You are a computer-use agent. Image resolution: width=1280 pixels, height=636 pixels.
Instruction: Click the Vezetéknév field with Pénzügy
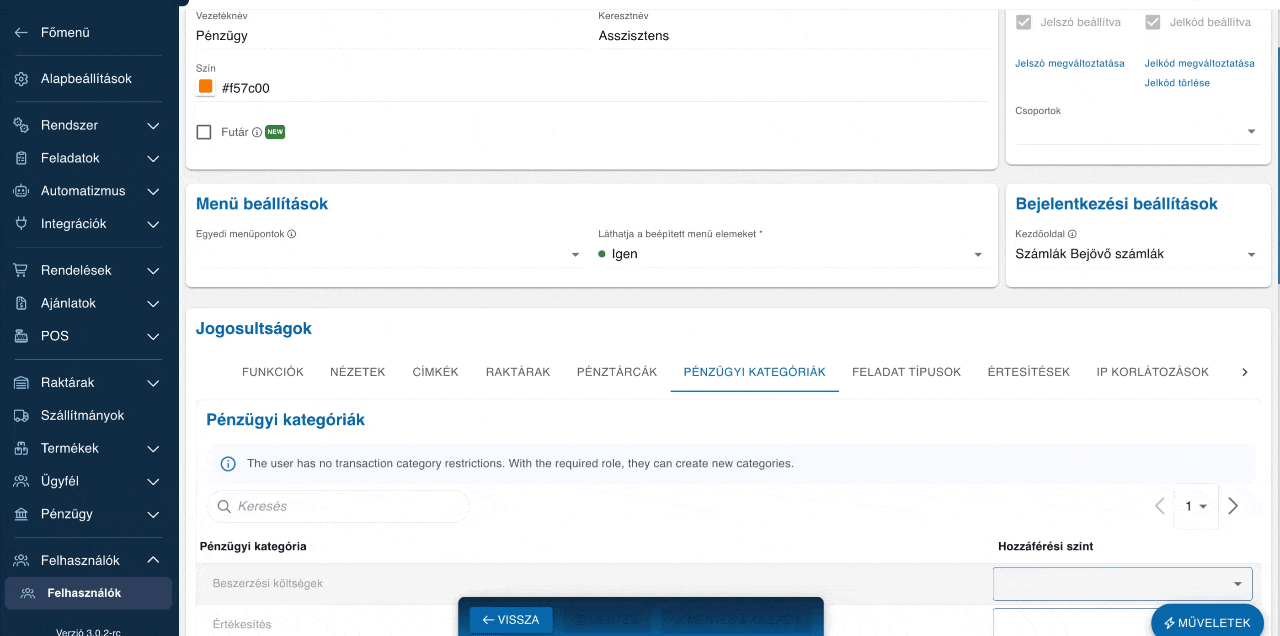point(390,36)
